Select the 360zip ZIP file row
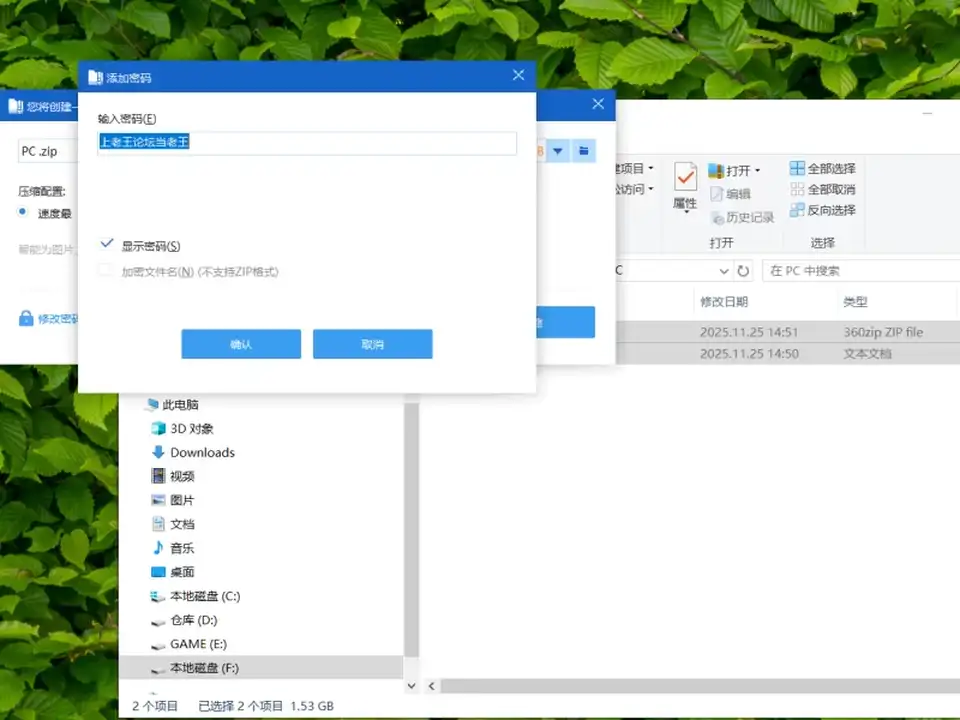Viewport: 960px width, 720px height. pyautogui.click(x=788, y=332)
